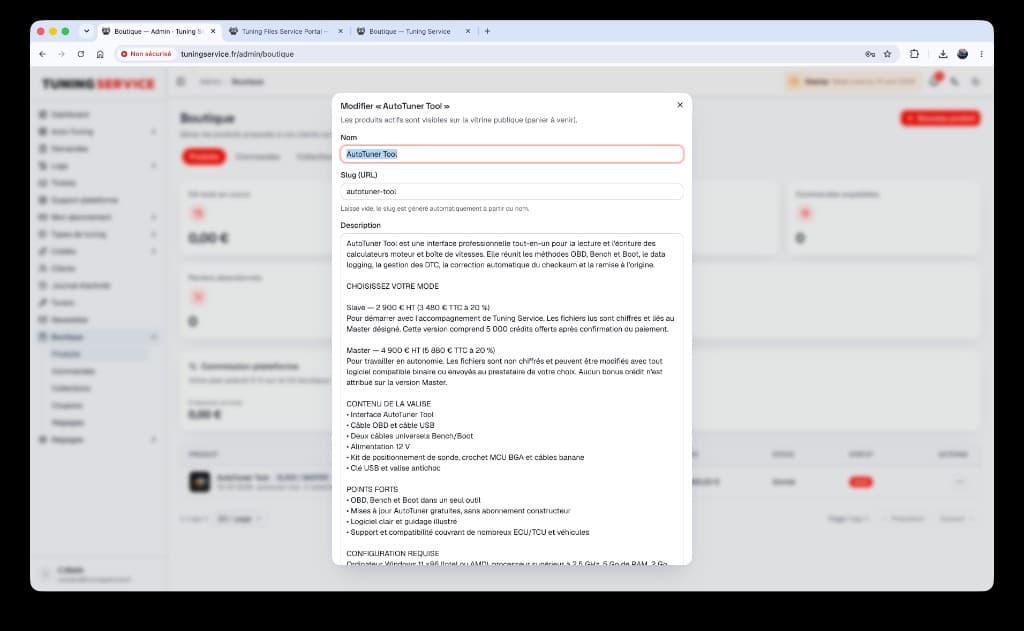Go back to the previous browser page
This screenshot has height=631, width=1024.
click(42, 54)
